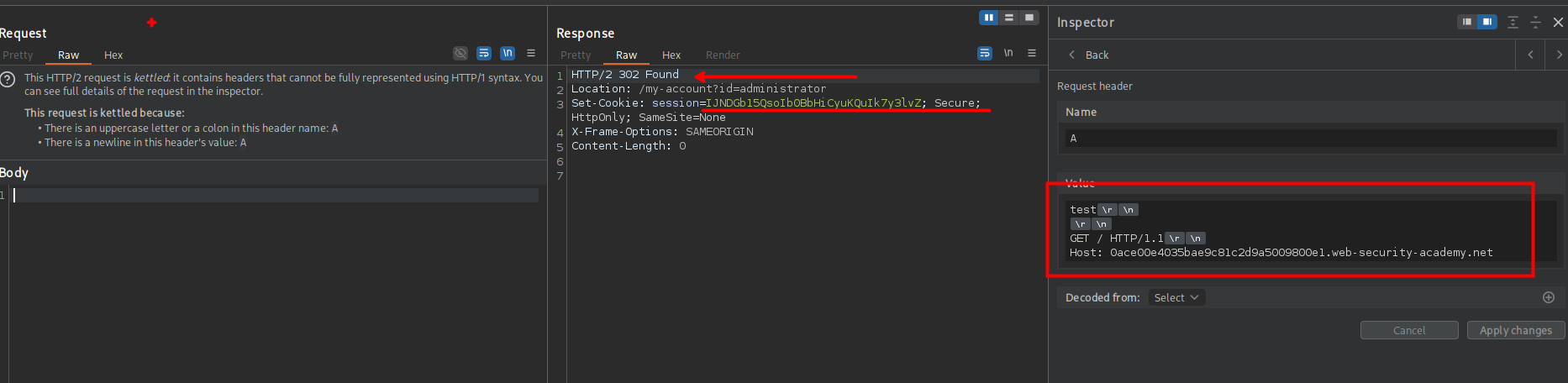Toggle non-printable characters in Response pane
Viewport: 1568px width, 383px height.
click(1008, 53)
